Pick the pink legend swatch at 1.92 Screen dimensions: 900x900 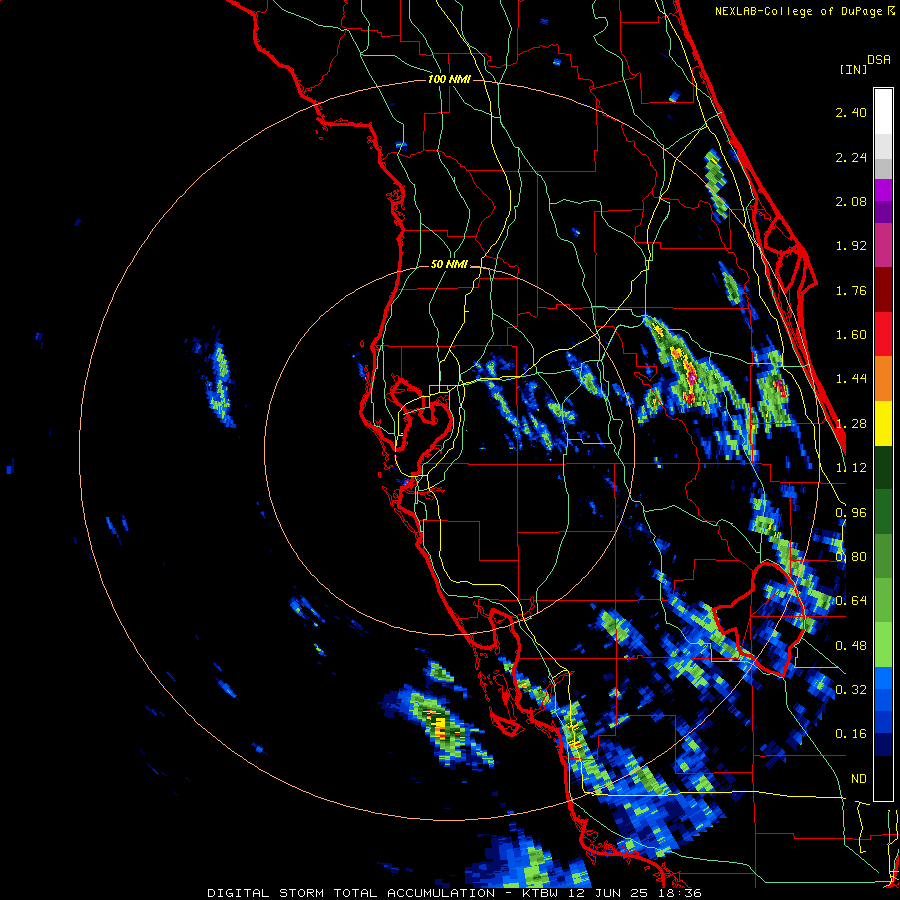tap(883, 246)
